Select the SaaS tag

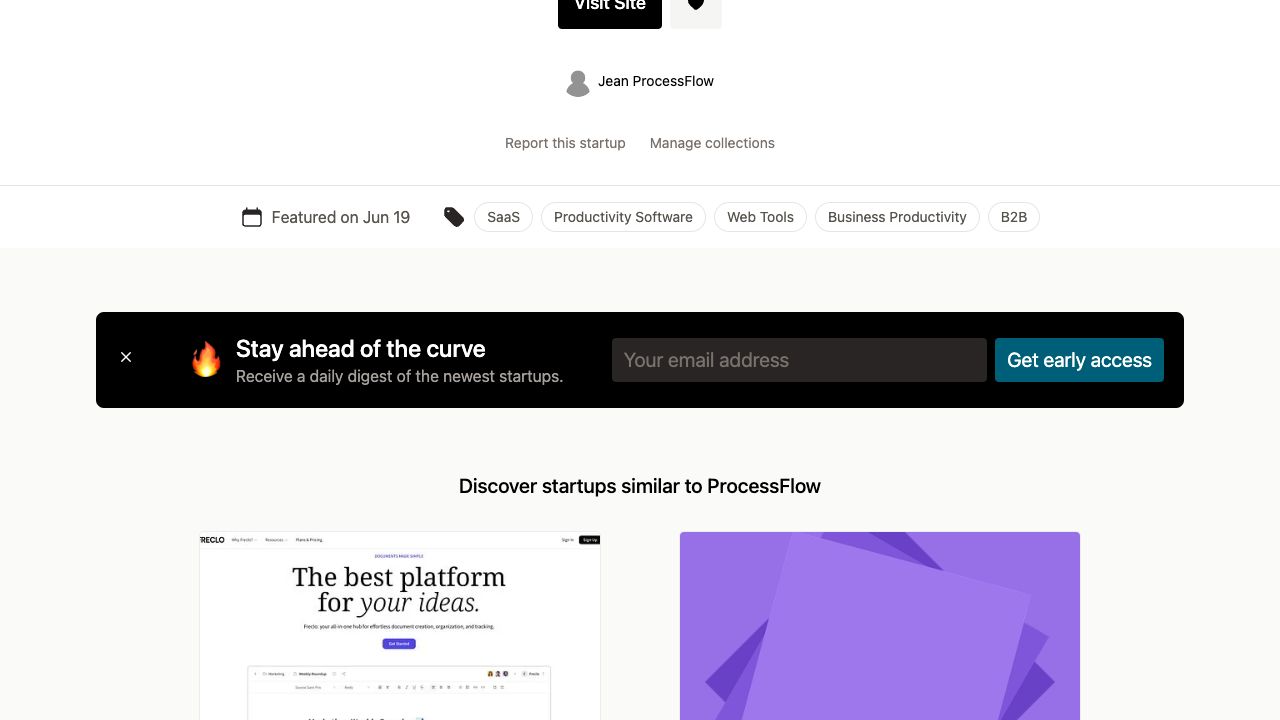[503, 217]
